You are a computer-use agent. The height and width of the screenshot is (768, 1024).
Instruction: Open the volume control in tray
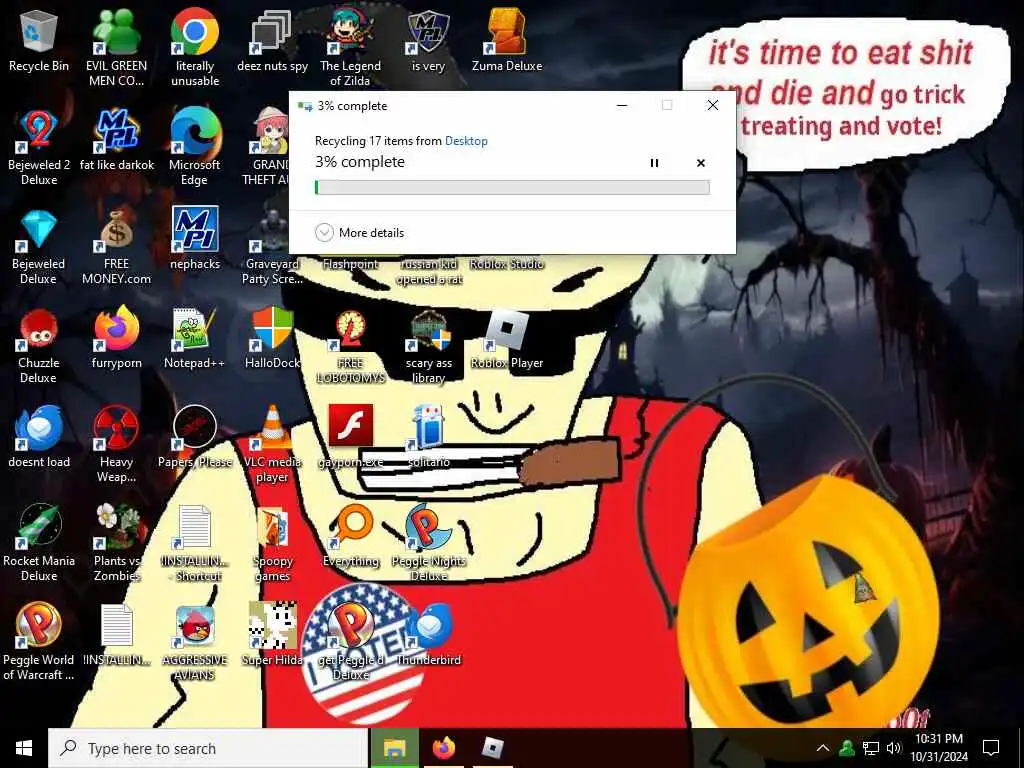(894, 748)
